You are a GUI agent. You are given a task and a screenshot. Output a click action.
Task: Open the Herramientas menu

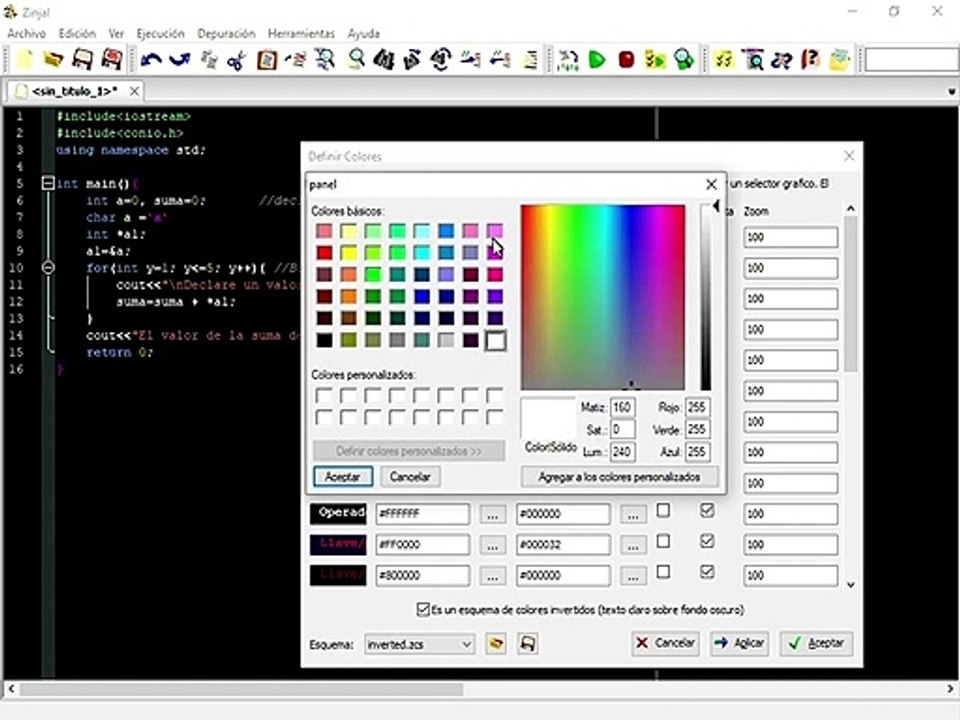301,34
